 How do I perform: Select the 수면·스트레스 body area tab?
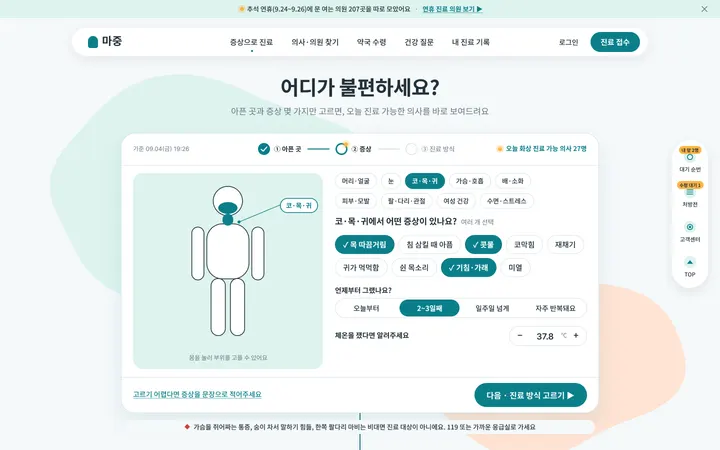506,201
